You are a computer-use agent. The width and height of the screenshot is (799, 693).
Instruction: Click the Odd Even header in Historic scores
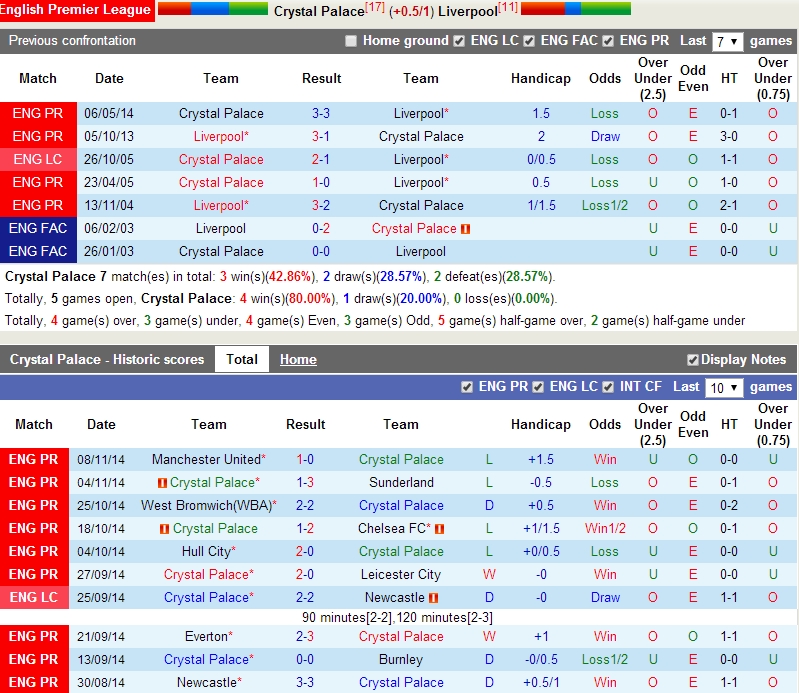point(693,424)
